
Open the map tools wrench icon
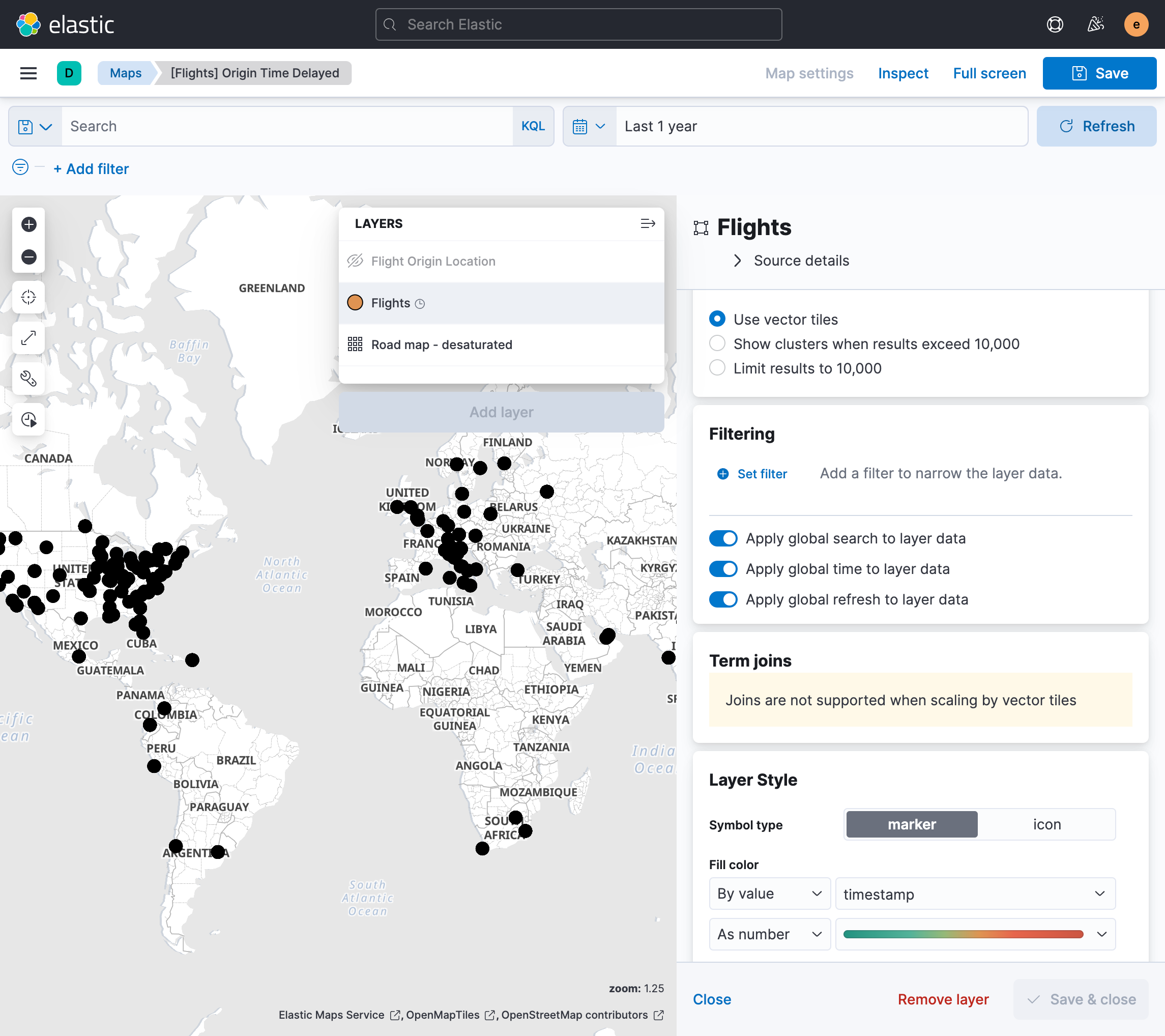coord(28,379)
